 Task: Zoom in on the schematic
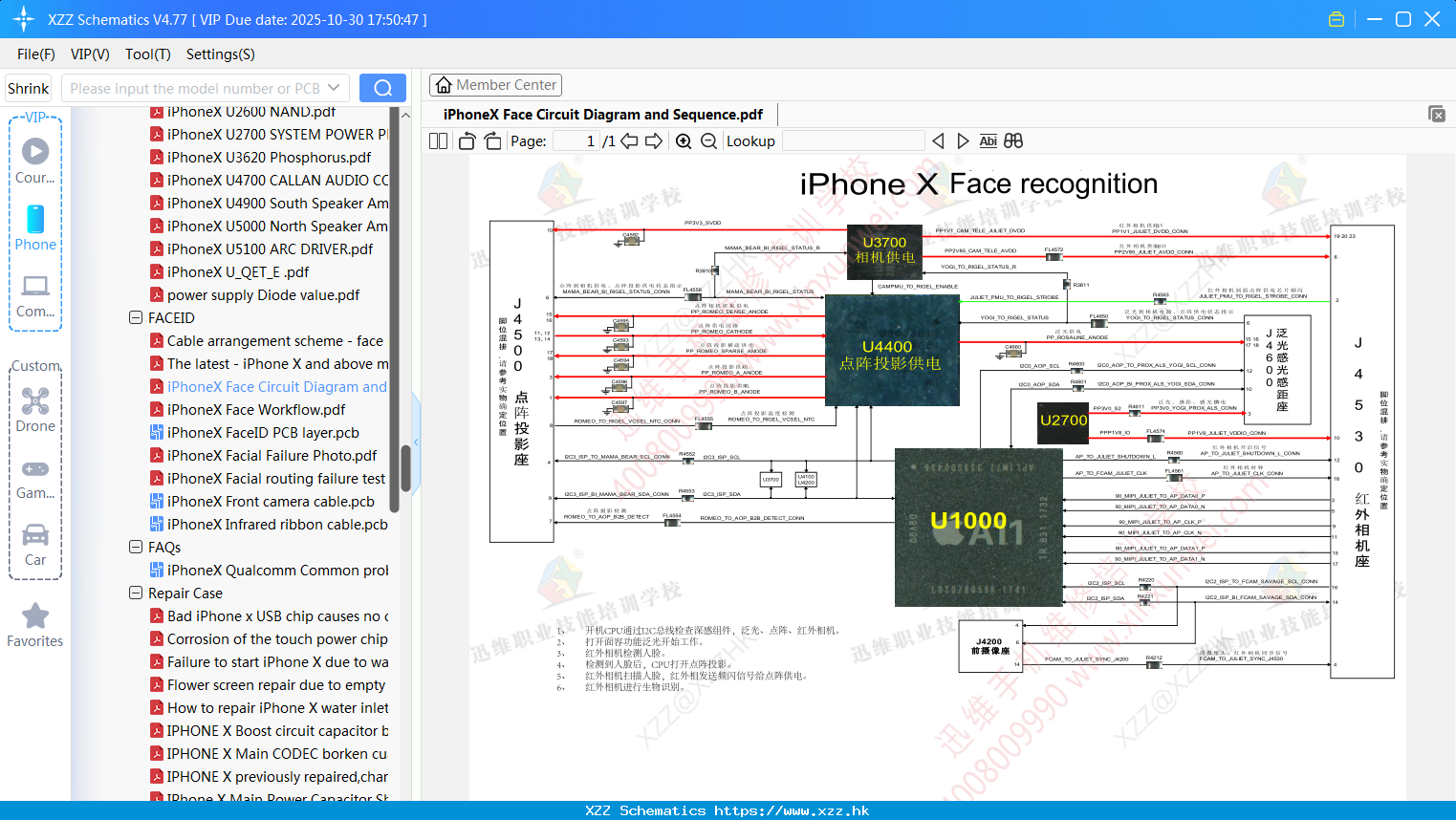point(684,141)
